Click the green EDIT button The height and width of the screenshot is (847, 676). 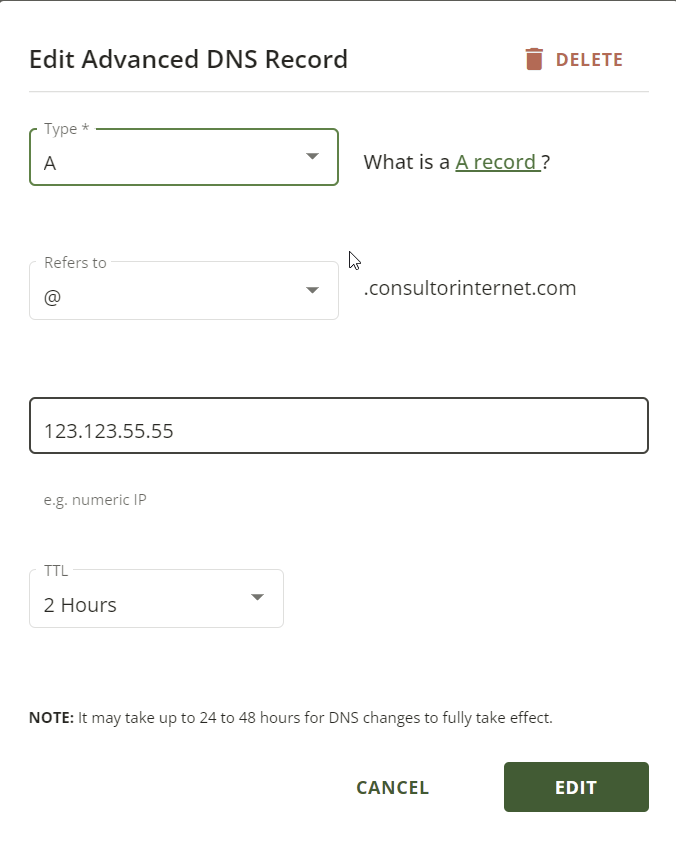(576, 787)
